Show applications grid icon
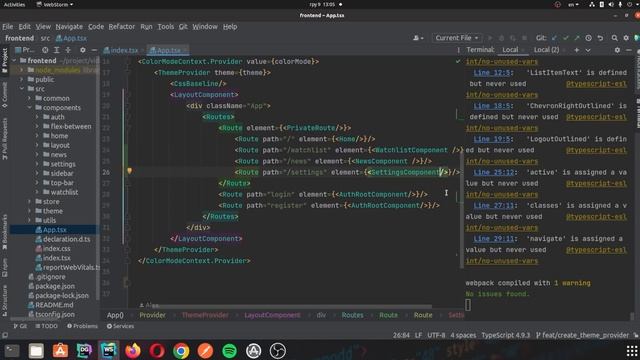This screenshot has height=360, width=640. pos(632,351)
